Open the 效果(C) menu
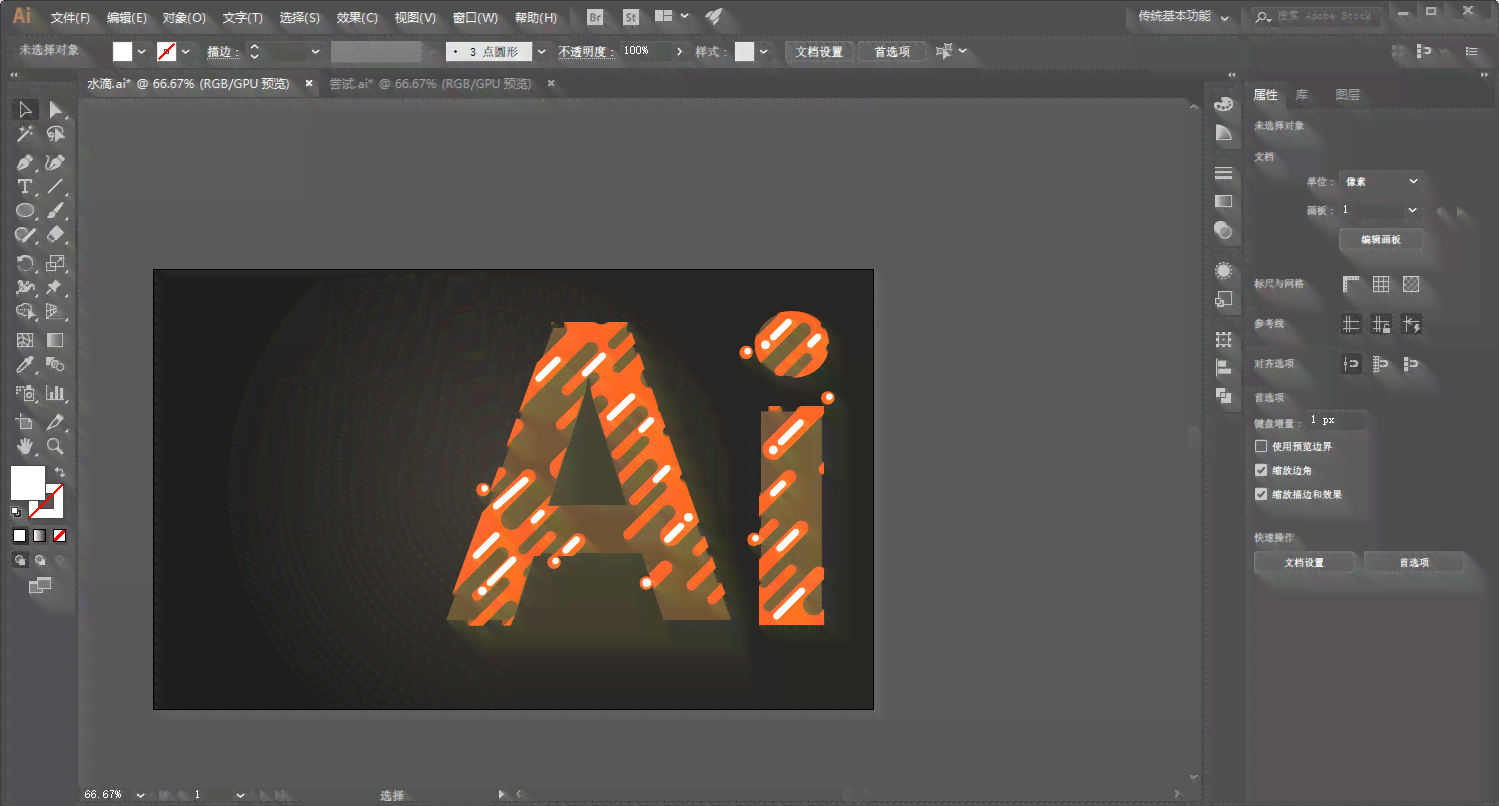Screen dimensions: 1499x806 [x=357, y=18]
